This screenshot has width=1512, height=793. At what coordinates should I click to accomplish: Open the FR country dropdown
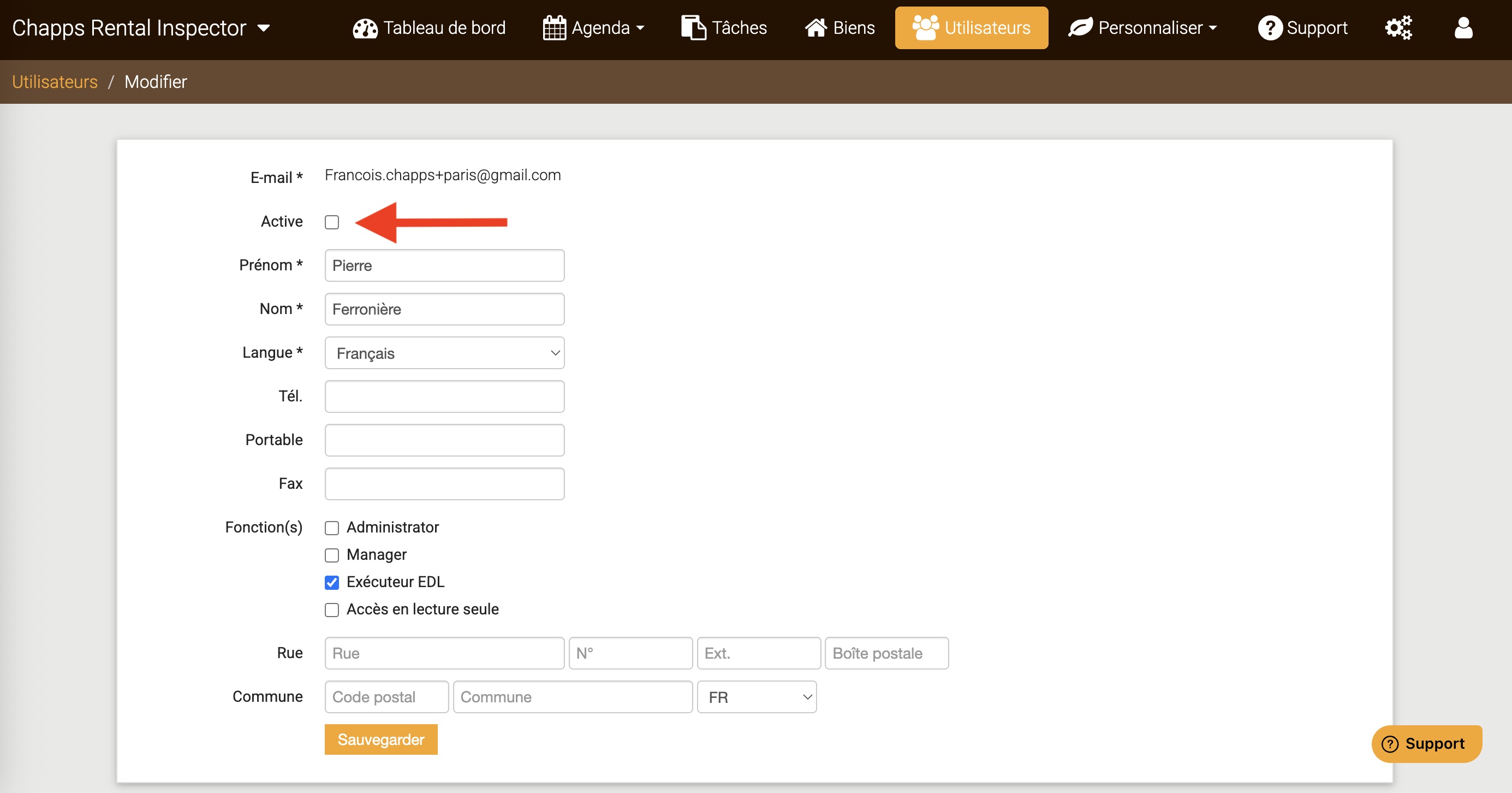click(757, 697)
